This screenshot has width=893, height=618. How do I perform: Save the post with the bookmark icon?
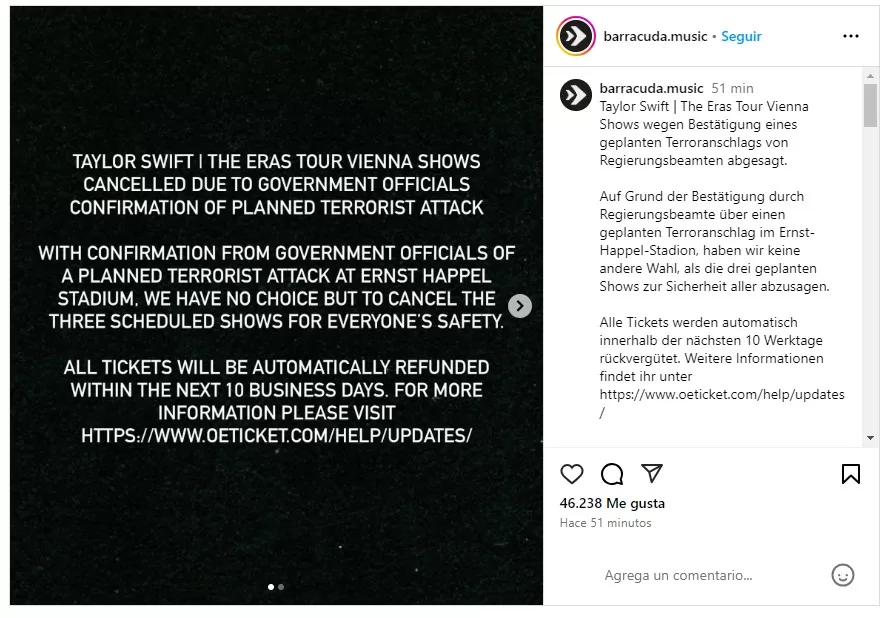coord(851,474)
